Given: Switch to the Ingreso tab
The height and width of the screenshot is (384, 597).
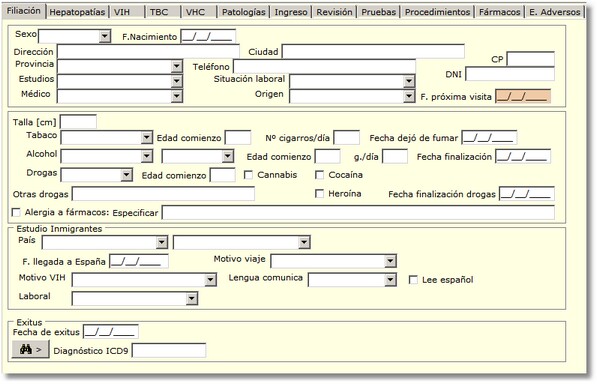Looking at the screenshot, I should (x=291, y=12).
